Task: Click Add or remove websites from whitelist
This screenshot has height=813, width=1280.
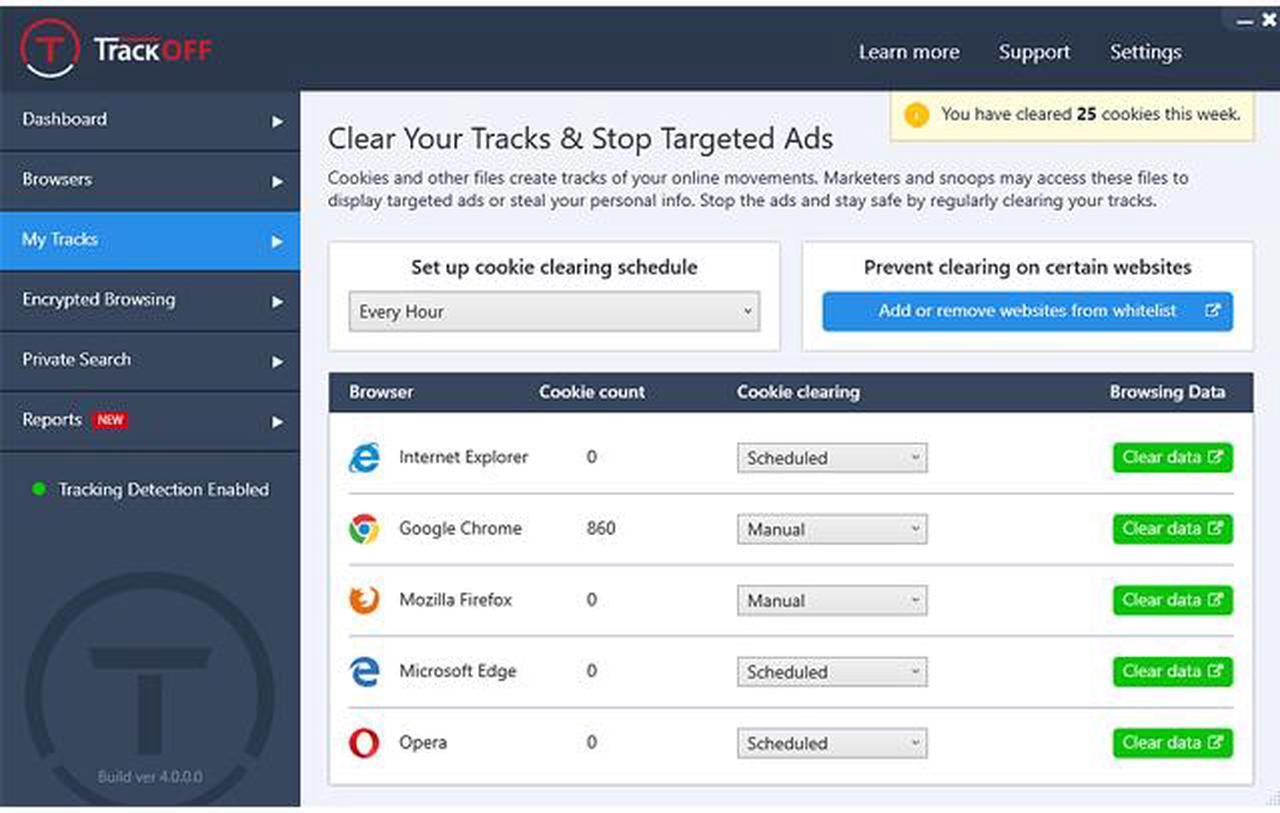Action: (1027, 311)
